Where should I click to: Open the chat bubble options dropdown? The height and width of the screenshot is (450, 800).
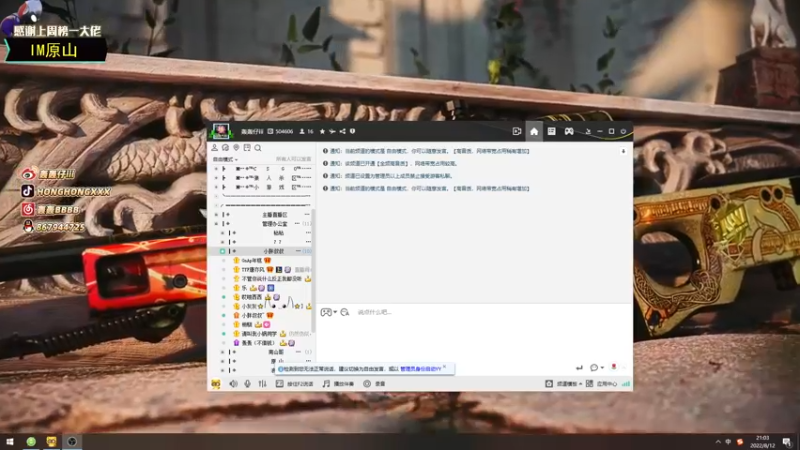(596, 367)
